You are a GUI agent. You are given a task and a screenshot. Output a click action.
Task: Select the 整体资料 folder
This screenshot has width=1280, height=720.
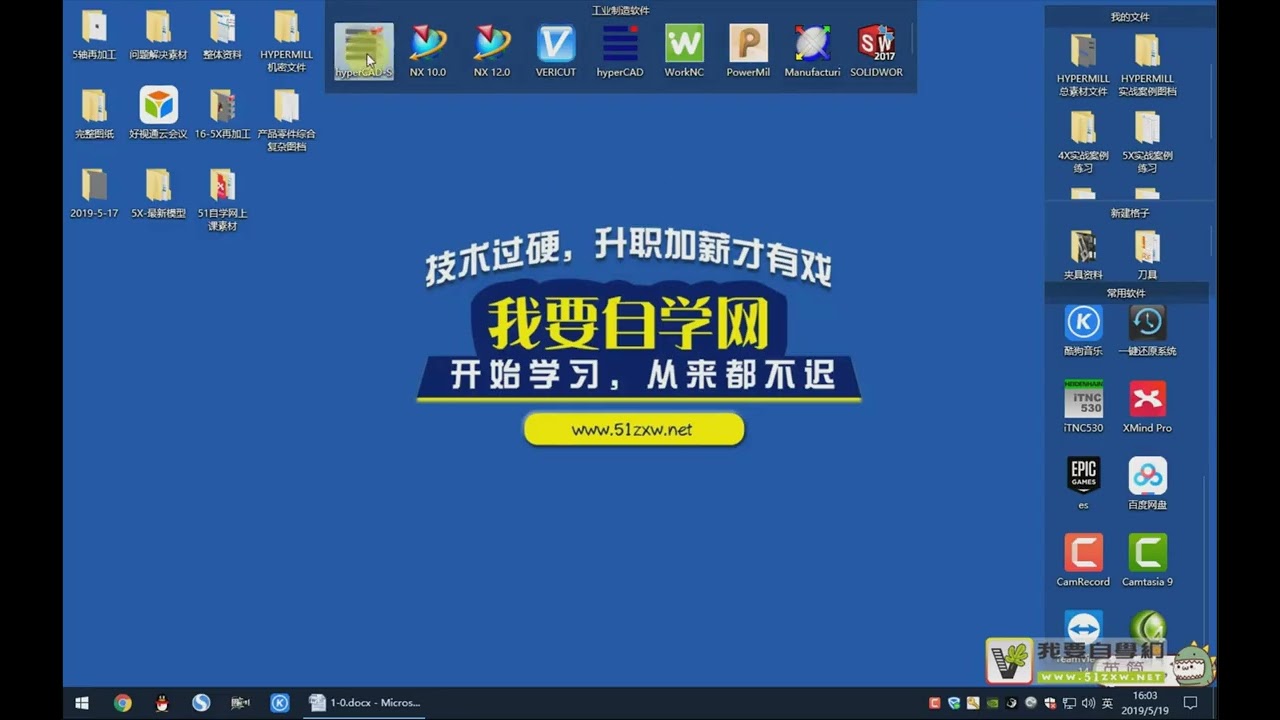coord(222,35)
